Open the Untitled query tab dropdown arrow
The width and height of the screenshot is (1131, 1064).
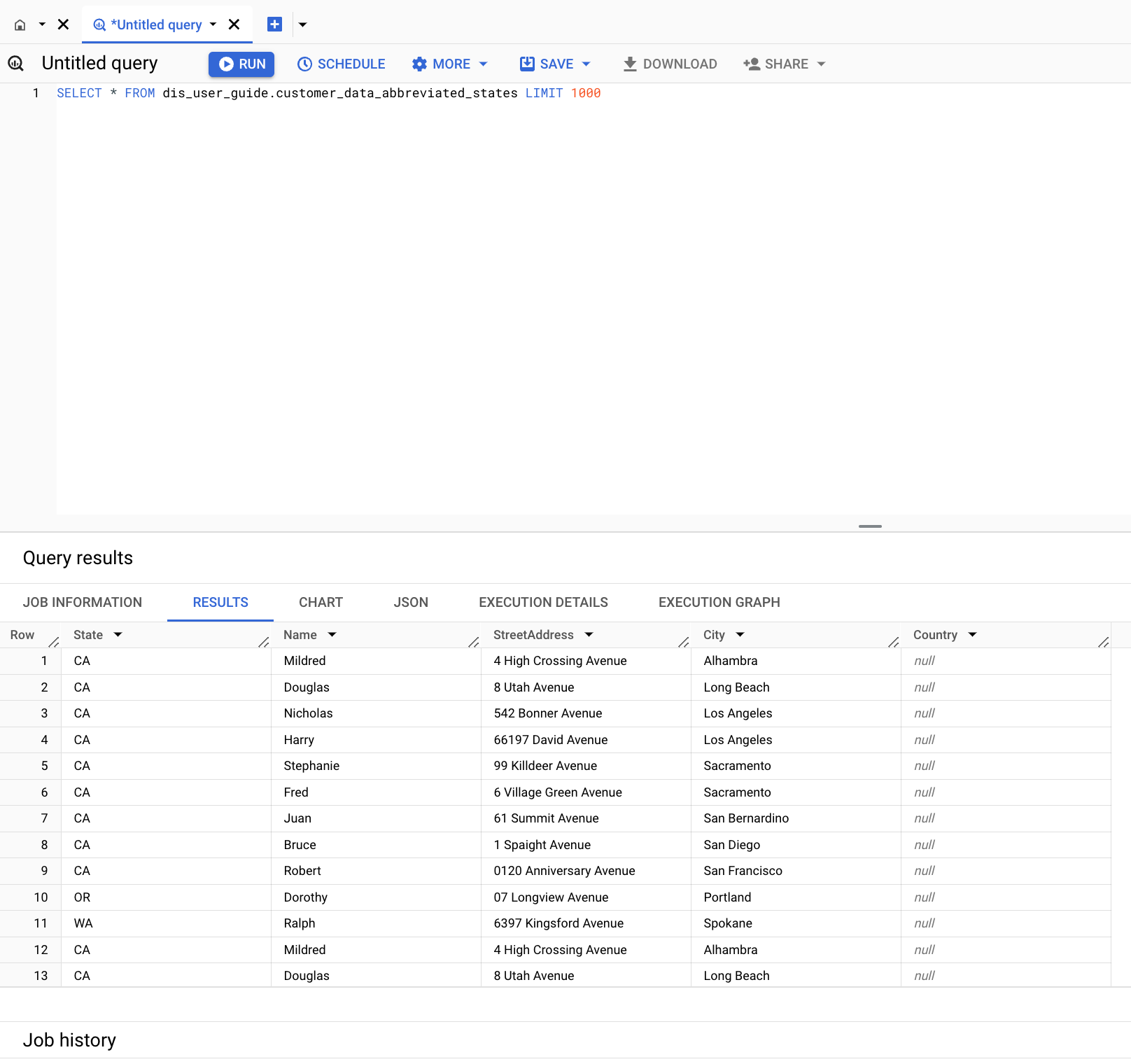point(213,24)
